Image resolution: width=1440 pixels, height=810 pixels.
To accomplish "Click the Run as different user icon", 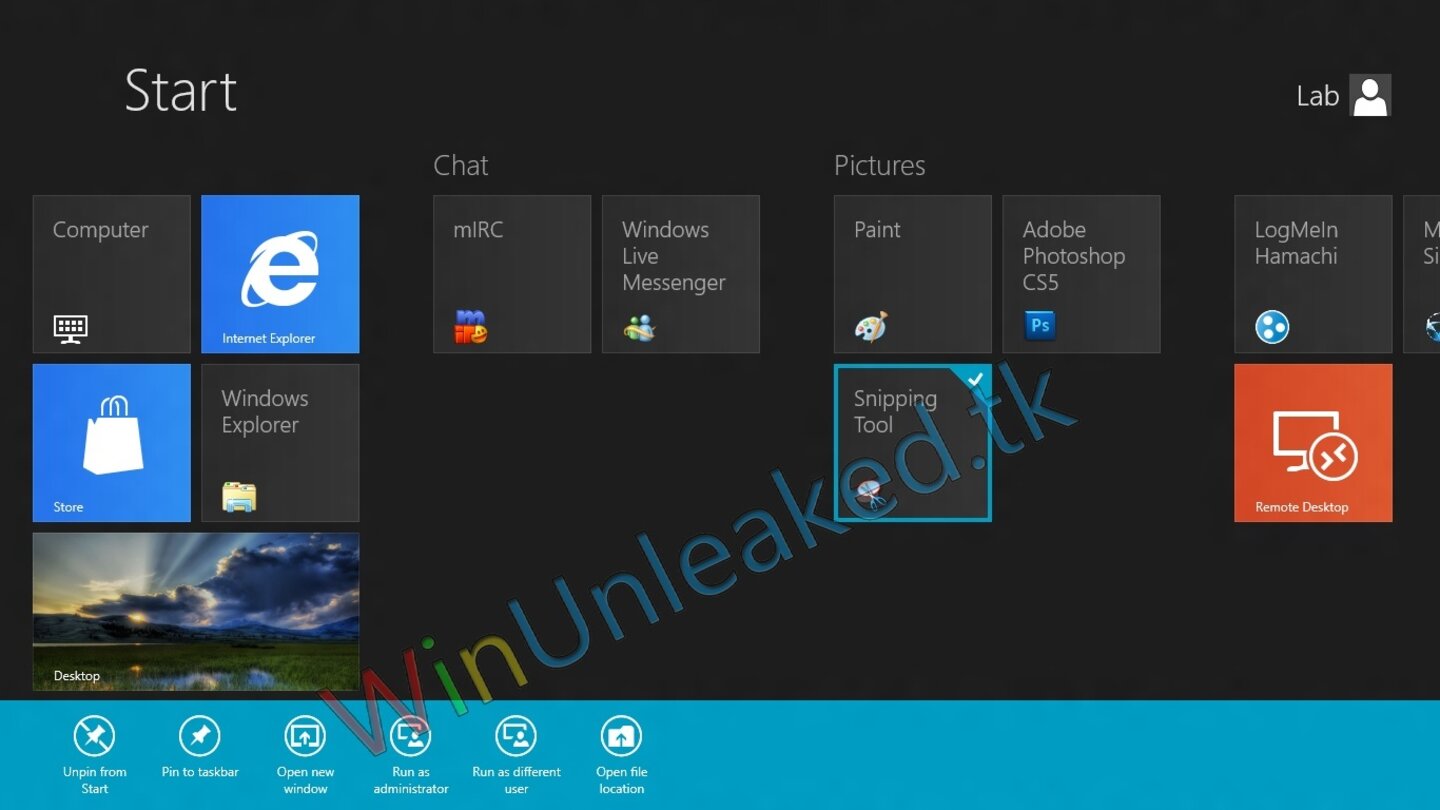I will [517, 737].
